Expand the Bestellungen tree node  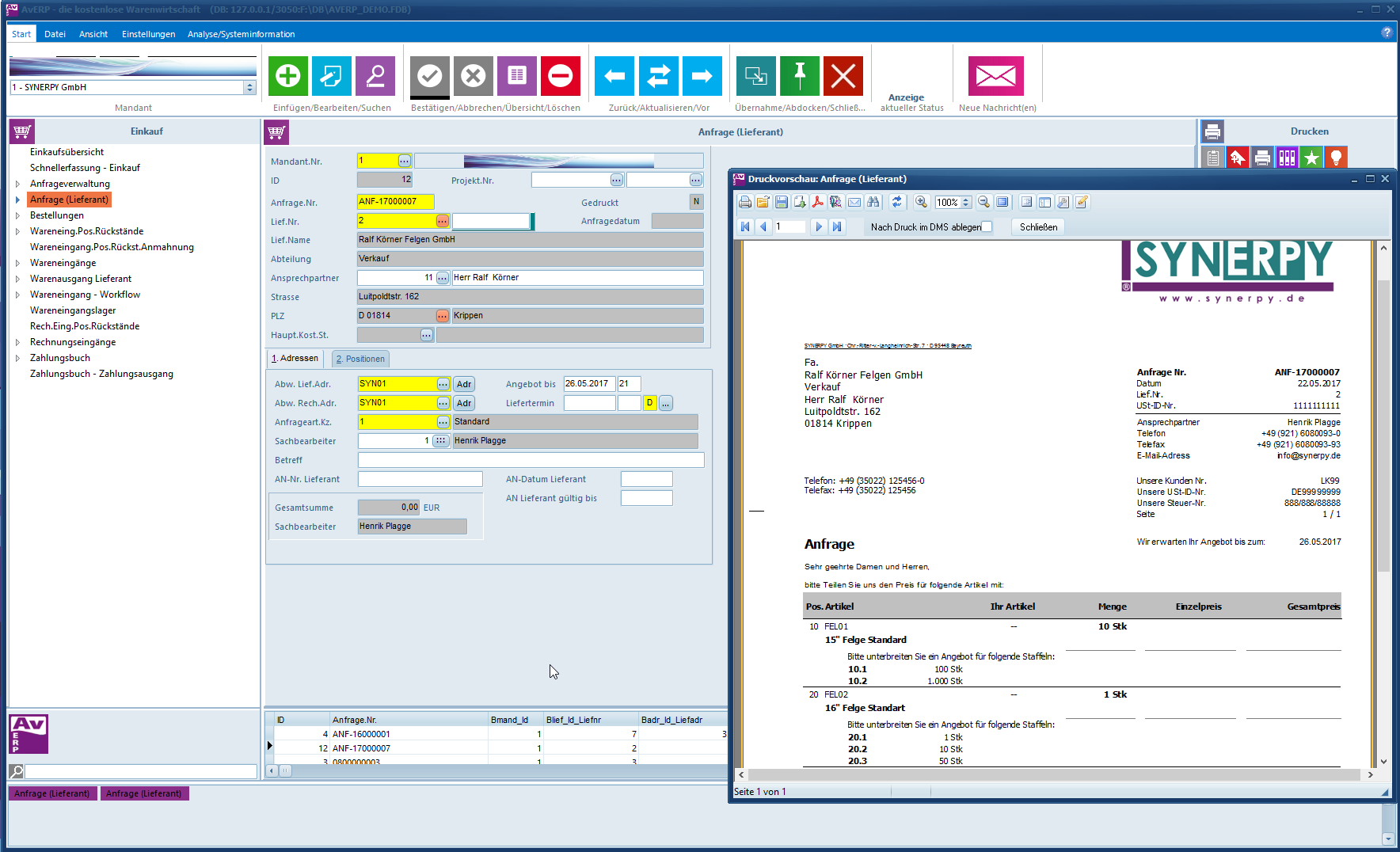(17, 215)
